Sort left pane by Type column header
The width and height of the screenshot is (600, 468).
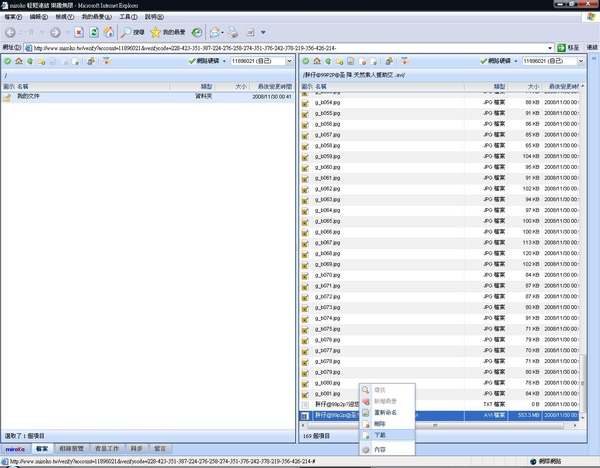coord(192,86)
